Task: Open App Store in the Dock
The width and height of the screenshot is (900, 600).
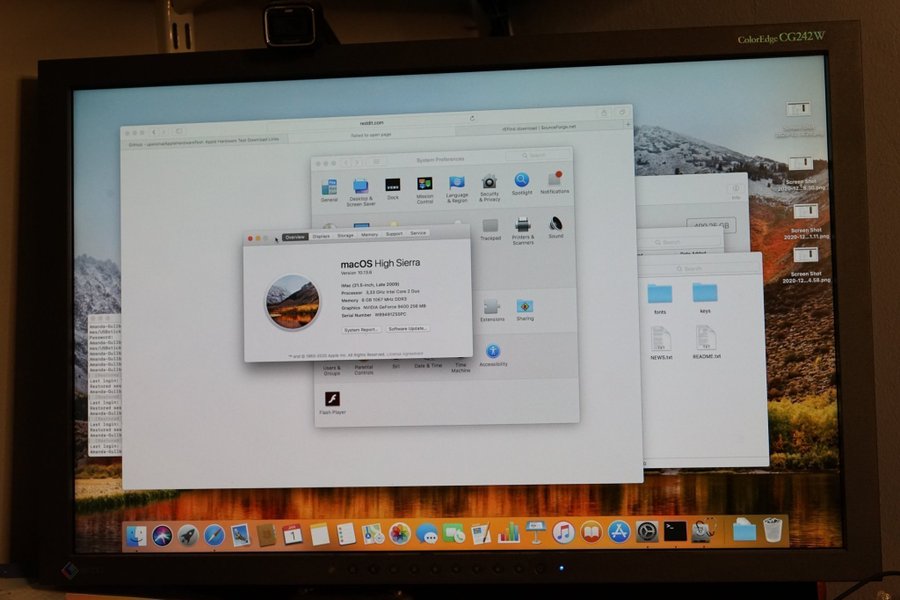Action: point(619,532)
